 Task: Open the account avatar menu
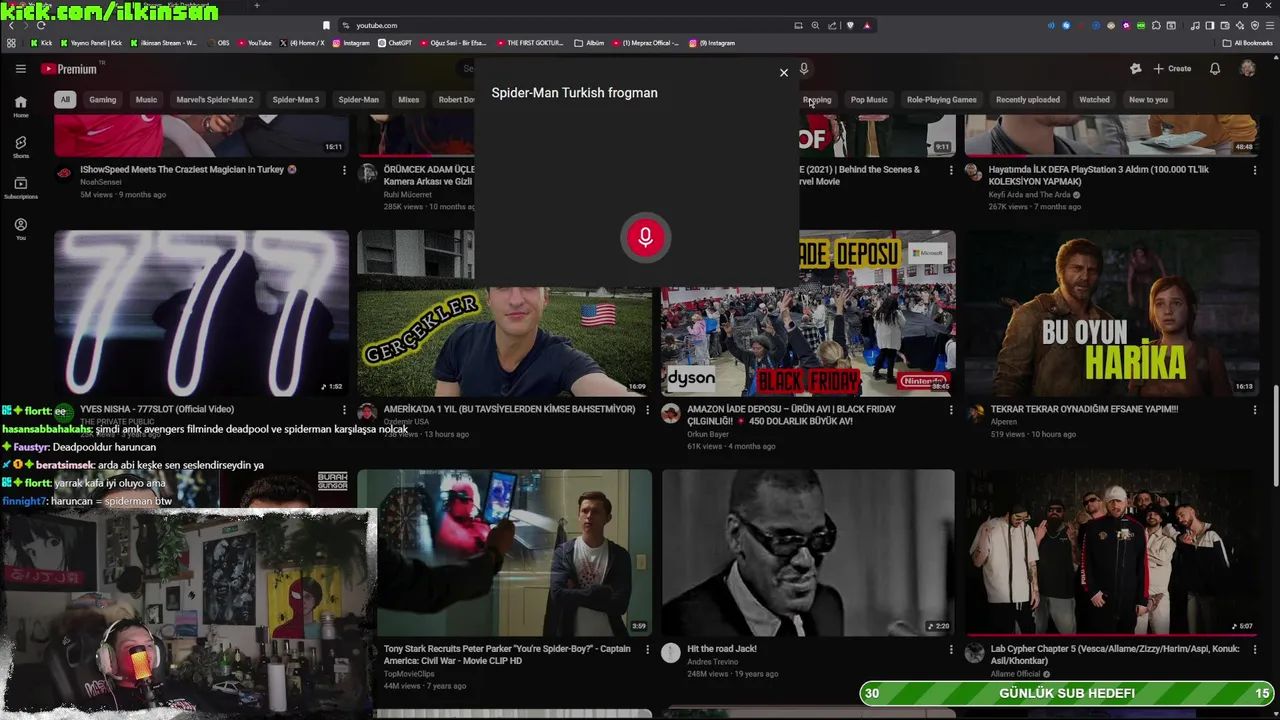click(x=1248, y=69)
